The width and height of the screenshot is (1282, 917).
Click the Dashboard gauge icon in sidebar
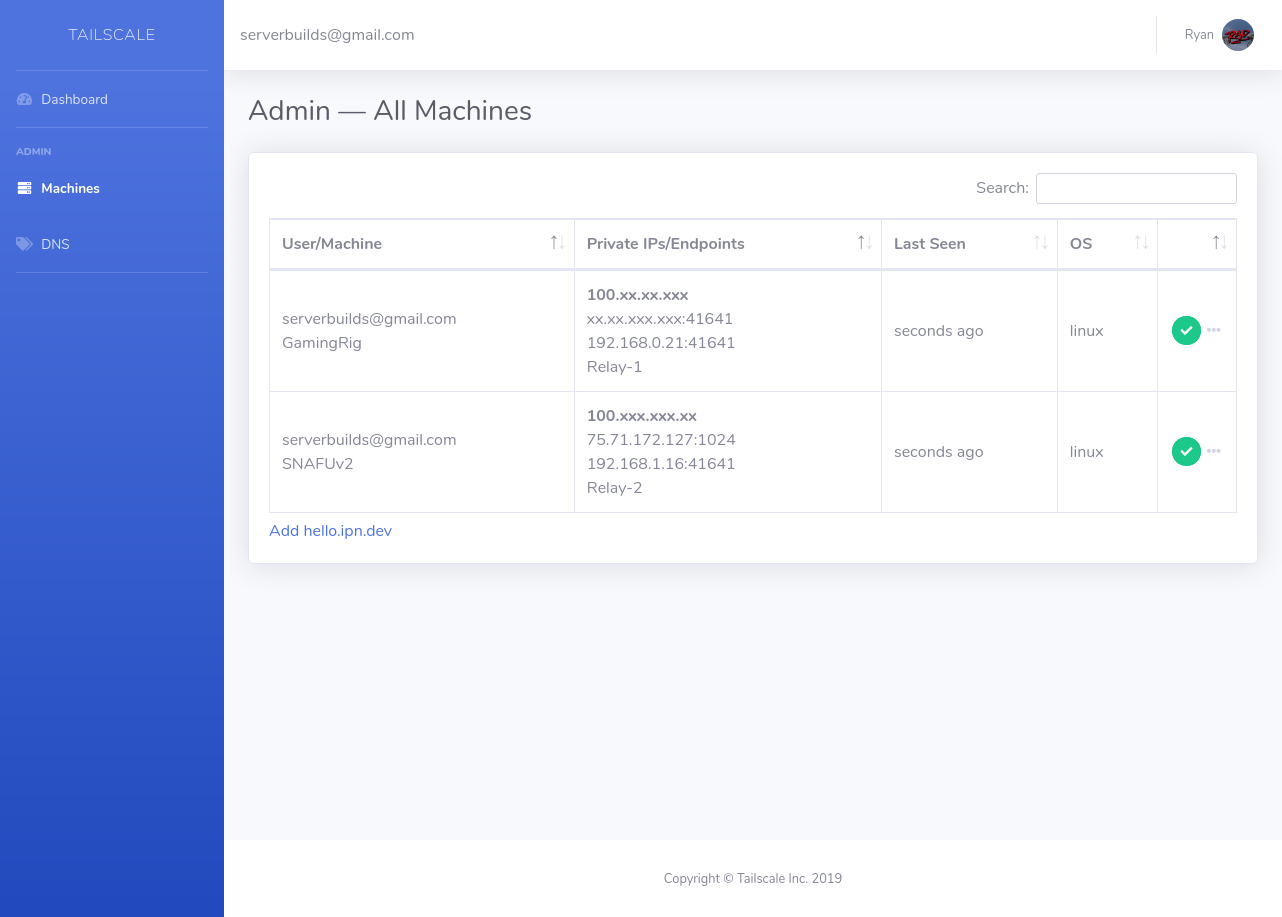[x=25, y=100]
